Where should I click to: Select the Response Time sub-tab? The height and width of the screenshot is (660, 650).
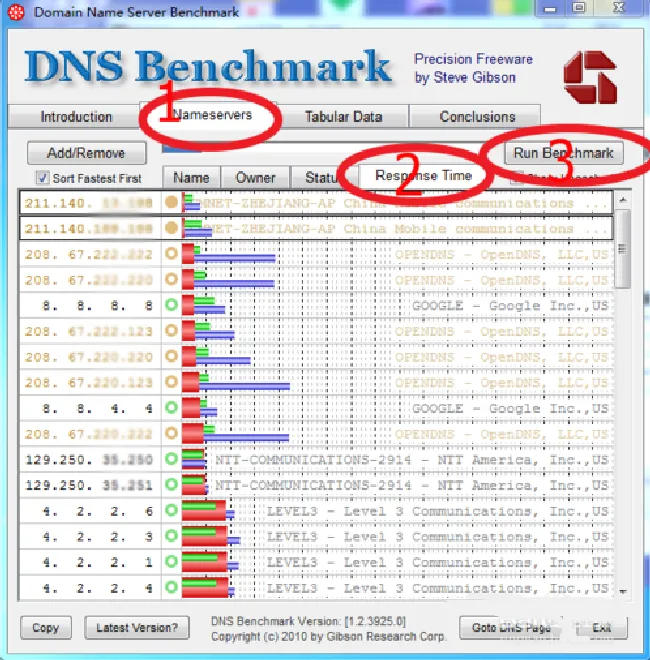pyautogui.click(x=423, y=176)
